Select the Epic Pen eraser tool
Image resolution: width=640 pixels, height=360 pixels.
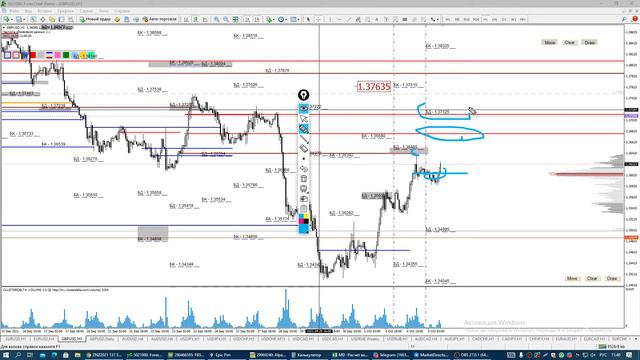303,149
